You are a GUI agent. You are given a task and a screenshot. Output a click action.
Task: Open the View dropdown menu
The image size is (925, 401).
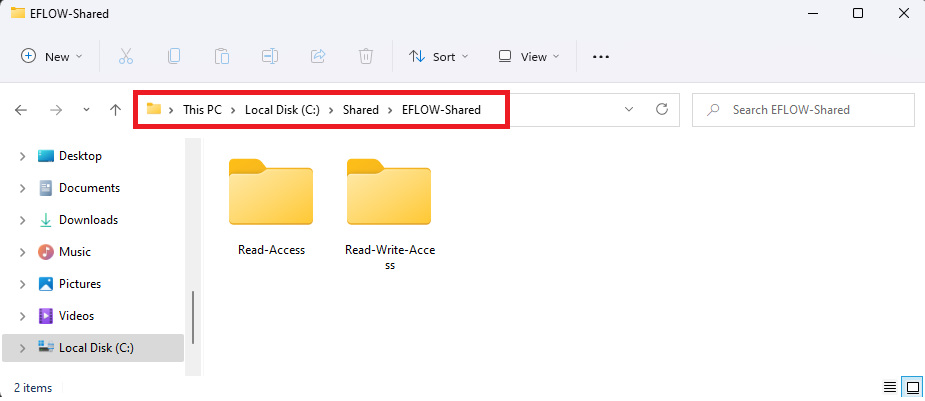pyautogui.click(x=529, y=57)
